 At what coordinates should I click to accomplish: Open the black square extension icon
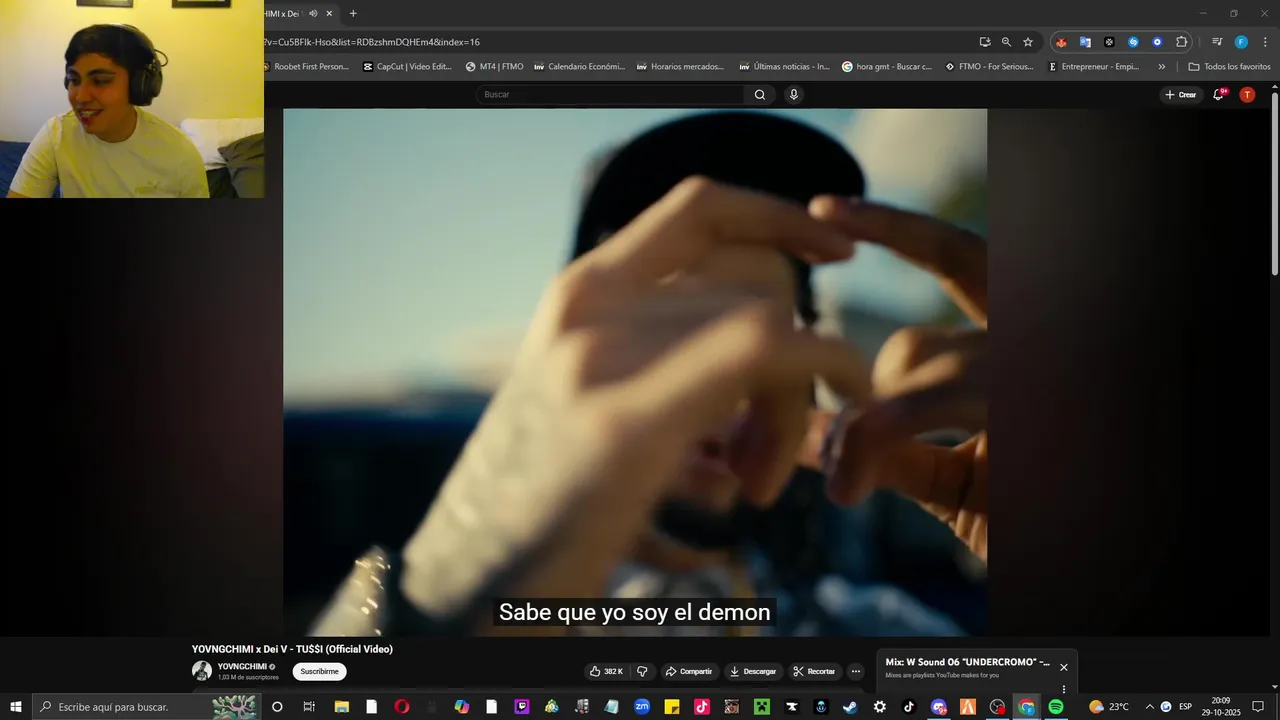click(1109, 42)
